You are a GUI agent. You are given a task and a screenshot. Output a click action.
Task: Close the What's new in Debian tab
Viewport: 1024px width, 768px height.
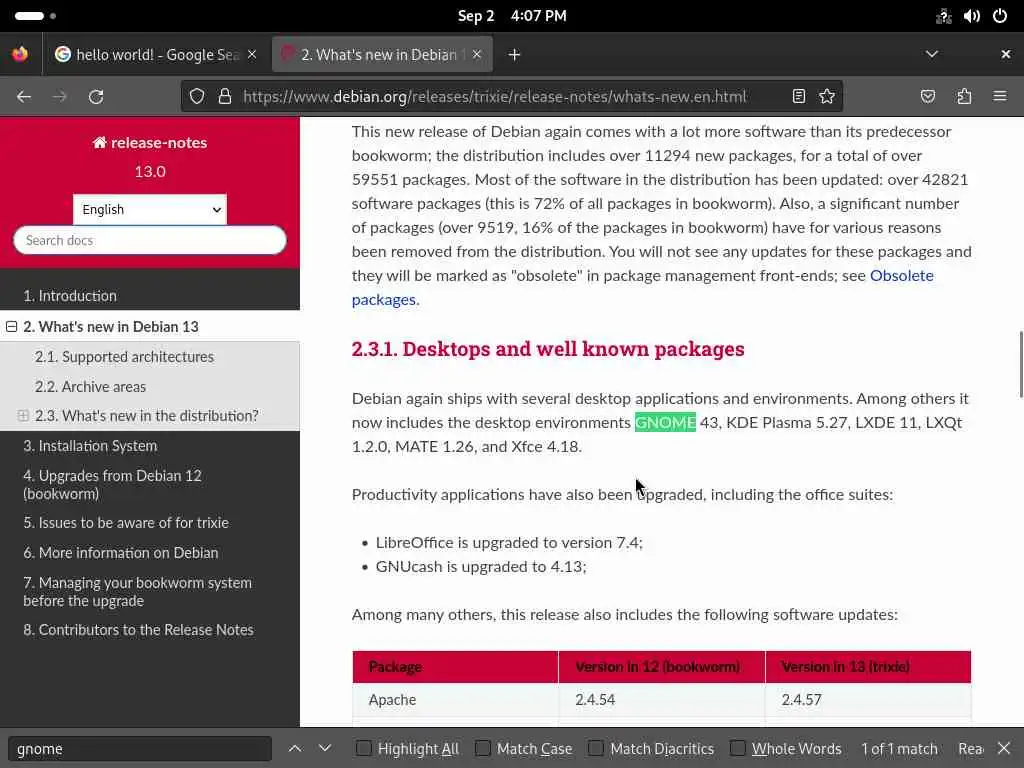(x=477, y=54)
